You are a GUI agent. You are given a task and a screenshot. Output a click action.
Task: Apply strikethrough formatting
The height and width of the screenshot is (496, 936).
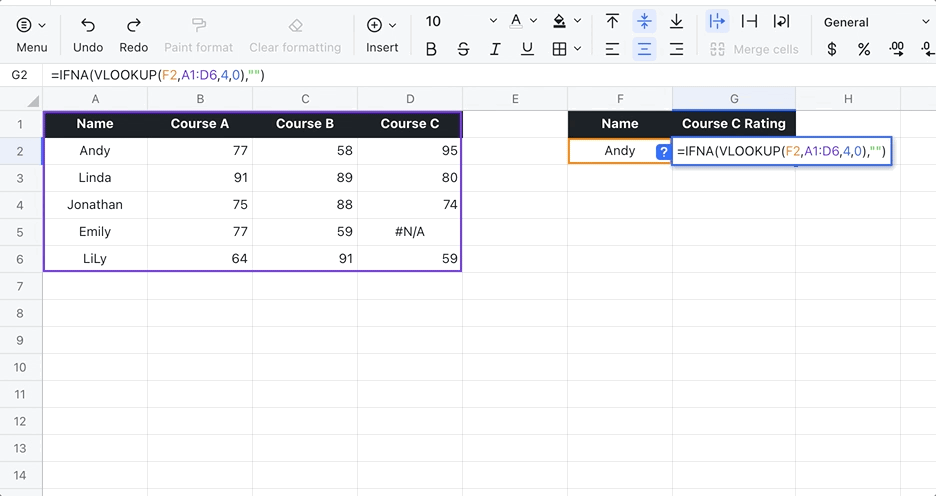(463, 49)
